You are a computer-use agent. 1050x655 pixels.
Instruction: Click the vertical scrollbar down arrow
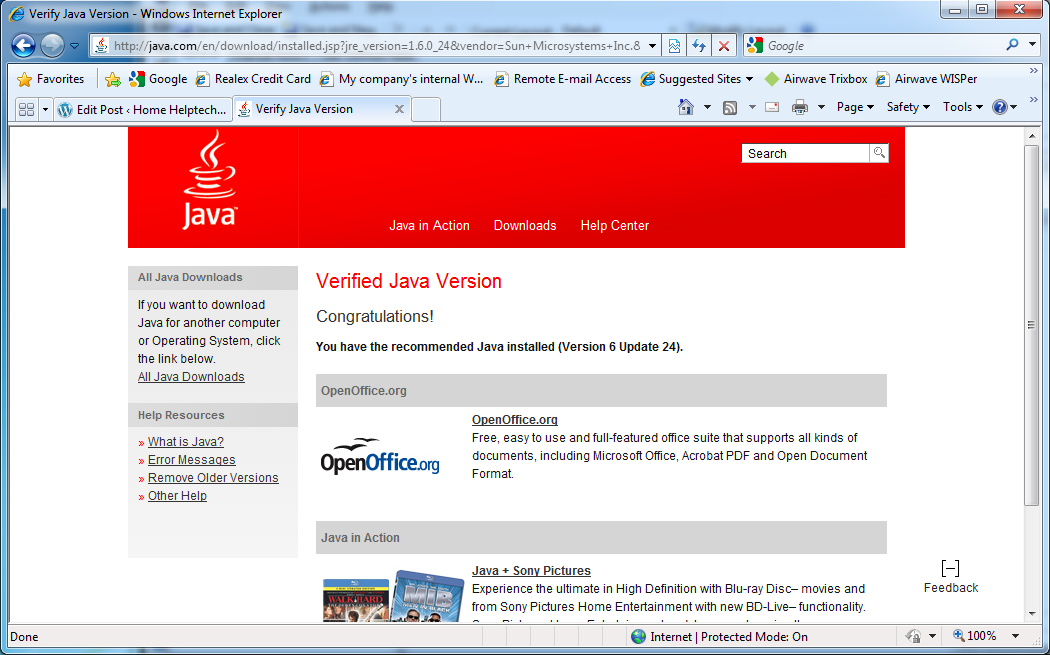point(1032,613)
